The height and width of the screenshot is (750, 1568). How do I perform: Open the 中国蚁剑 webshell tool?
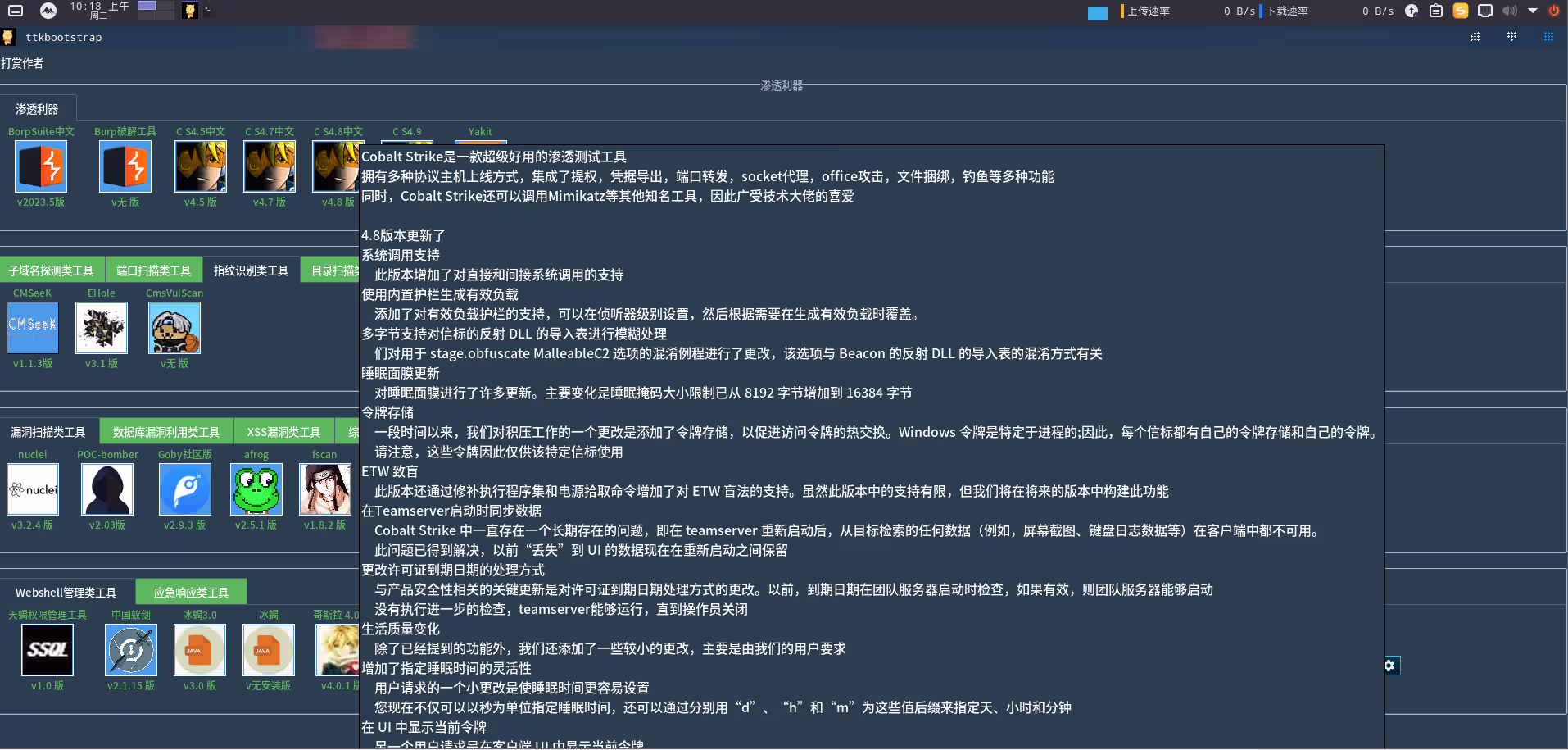pos(131,650)
